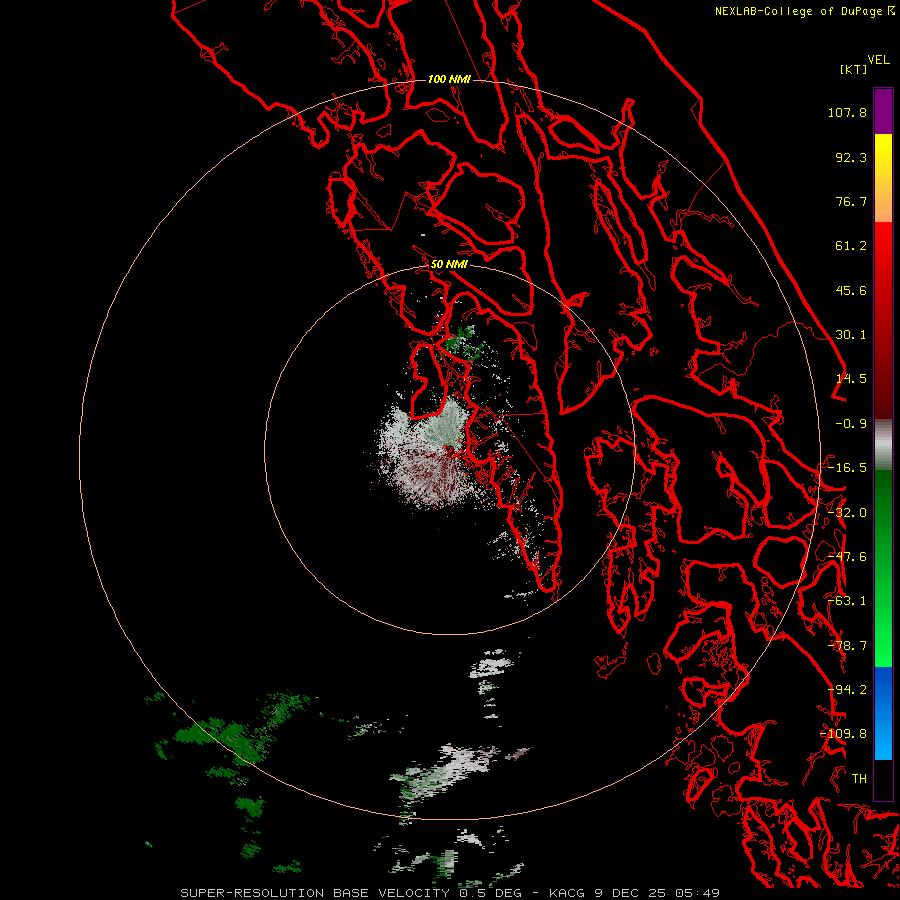Click the 14.5 value on velocity scale
The width and height of the screenshot is (900, 900).
(851, 379)
